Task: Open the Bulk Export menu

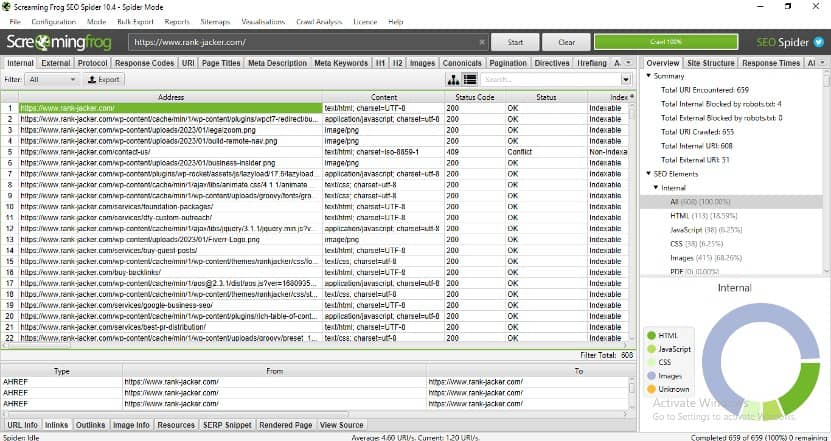Action: [x=135, y=22]
